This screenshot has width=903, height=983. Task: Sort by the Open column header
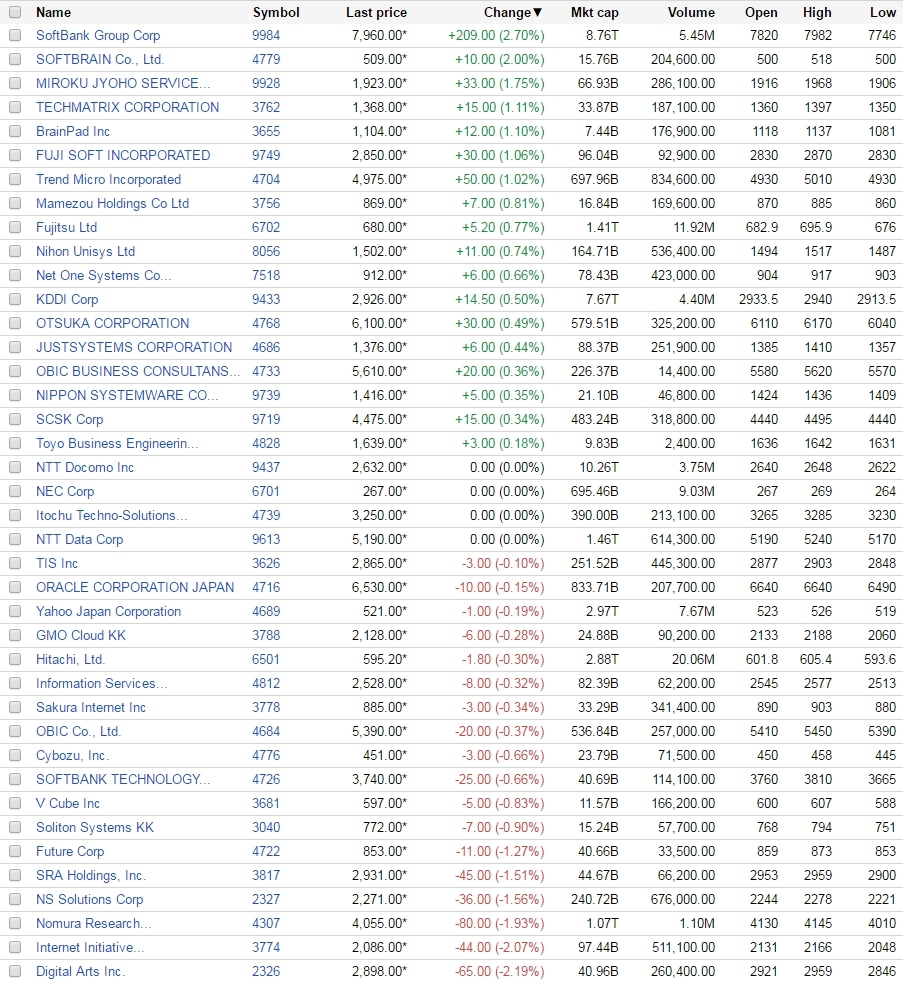click(761, 13)
